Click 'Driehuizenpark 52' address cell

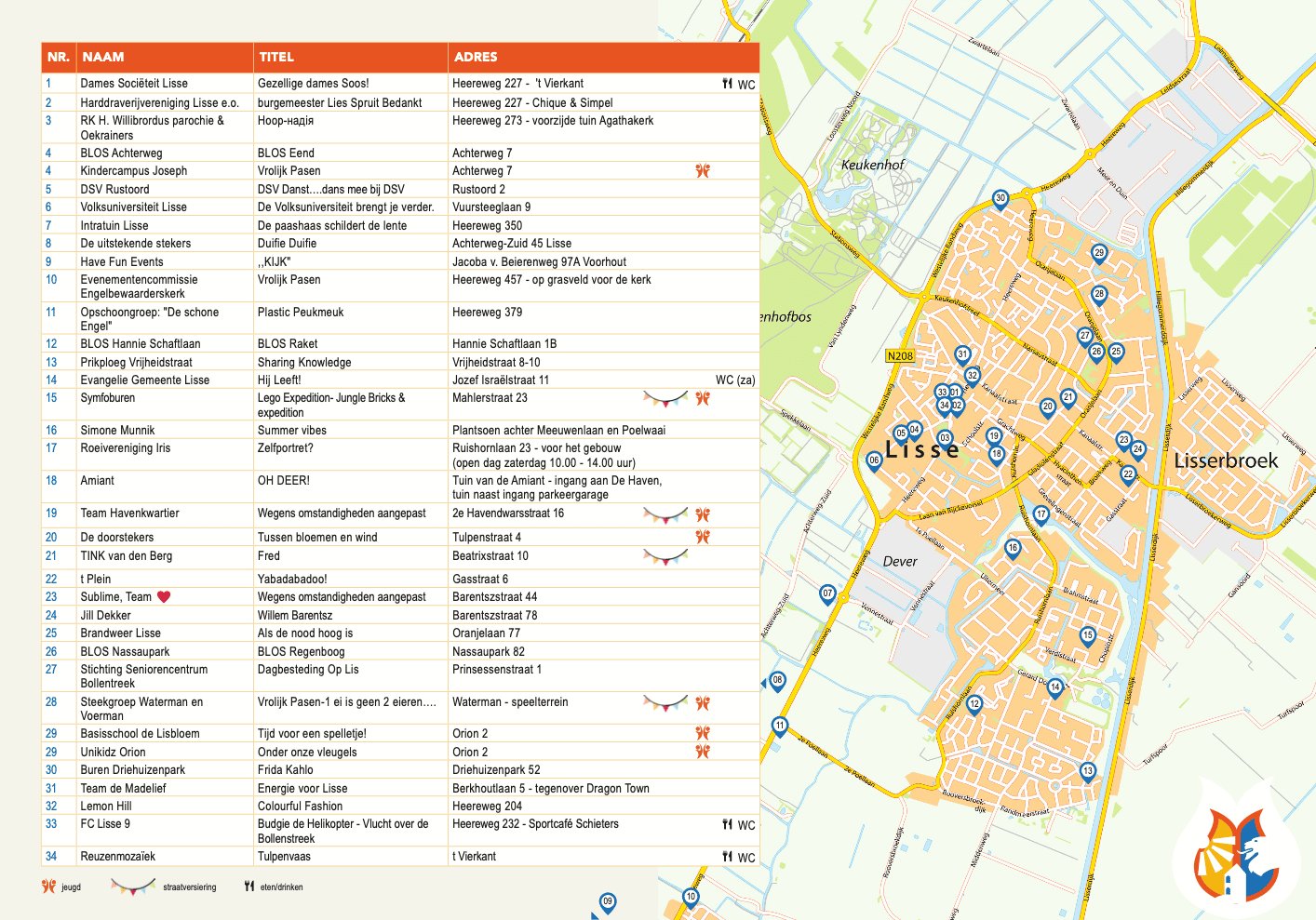coord(496,770)
